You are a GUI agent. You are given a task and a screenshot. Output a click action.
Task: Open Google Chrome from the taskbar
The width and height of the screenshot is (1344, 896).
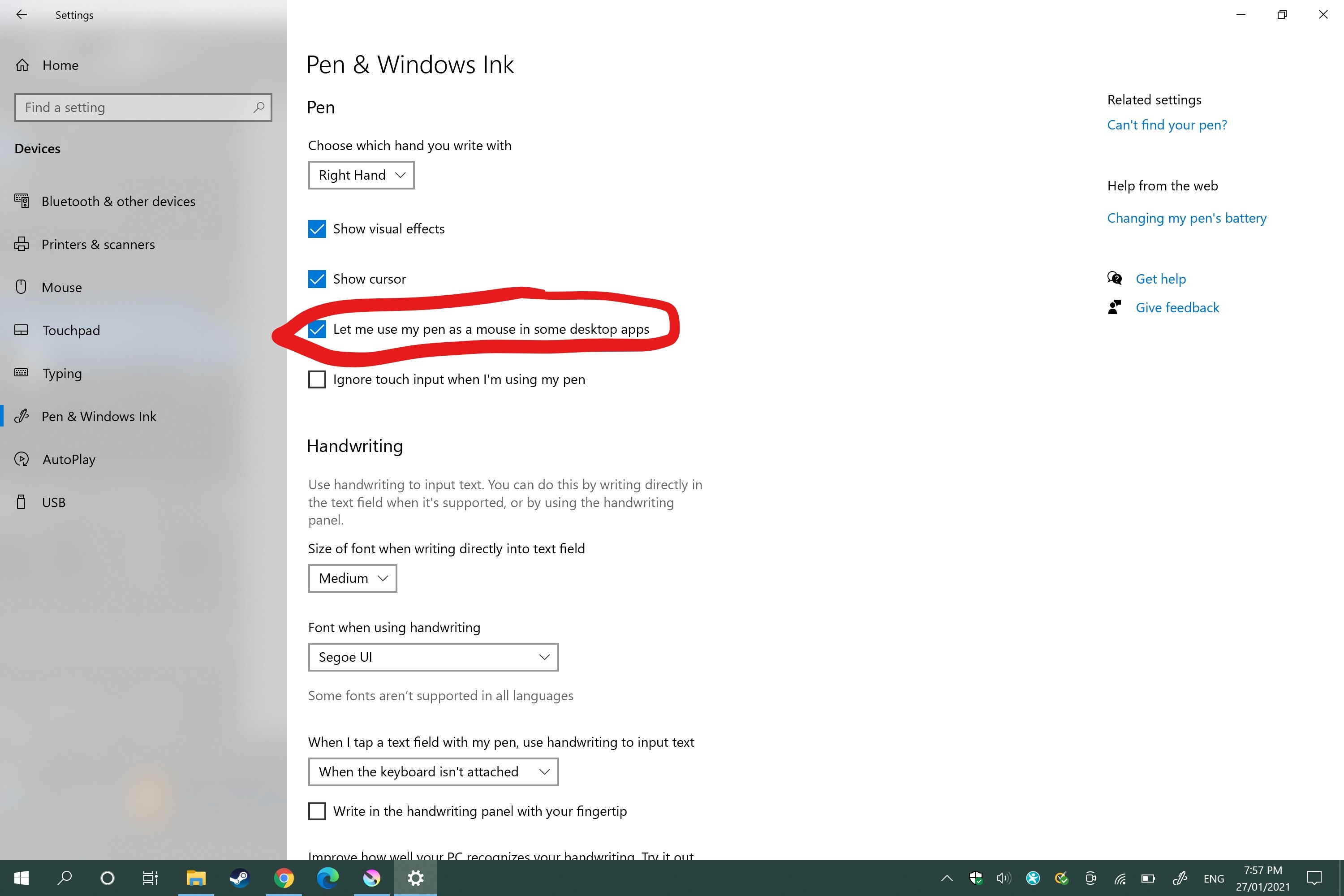click(284, 878)
